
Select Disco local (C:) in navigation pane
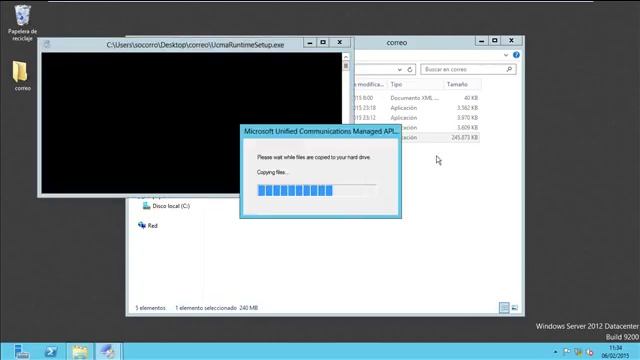(166, 206)
